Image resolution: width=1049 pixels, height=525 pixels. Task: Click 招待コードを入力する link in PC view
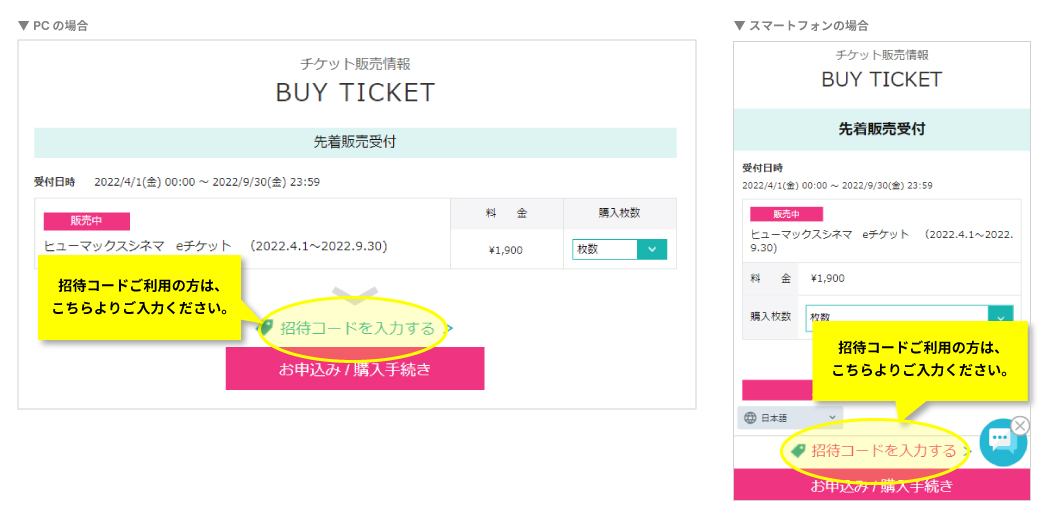[357, 328]
